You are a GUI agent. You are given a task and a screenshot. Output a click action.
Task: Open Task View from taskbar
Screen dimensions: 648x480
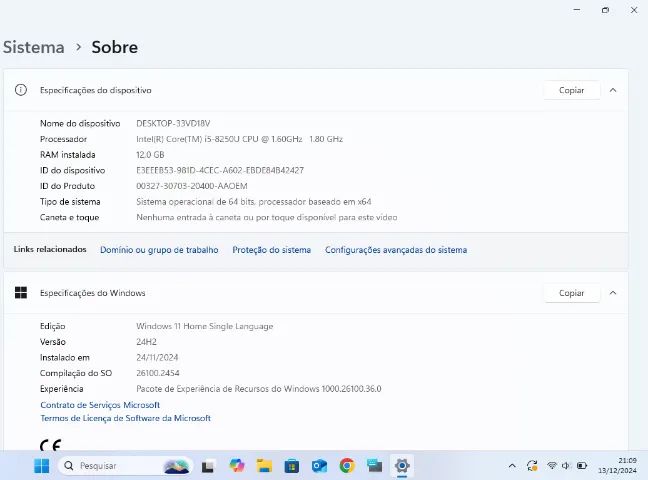coord(208,466)
